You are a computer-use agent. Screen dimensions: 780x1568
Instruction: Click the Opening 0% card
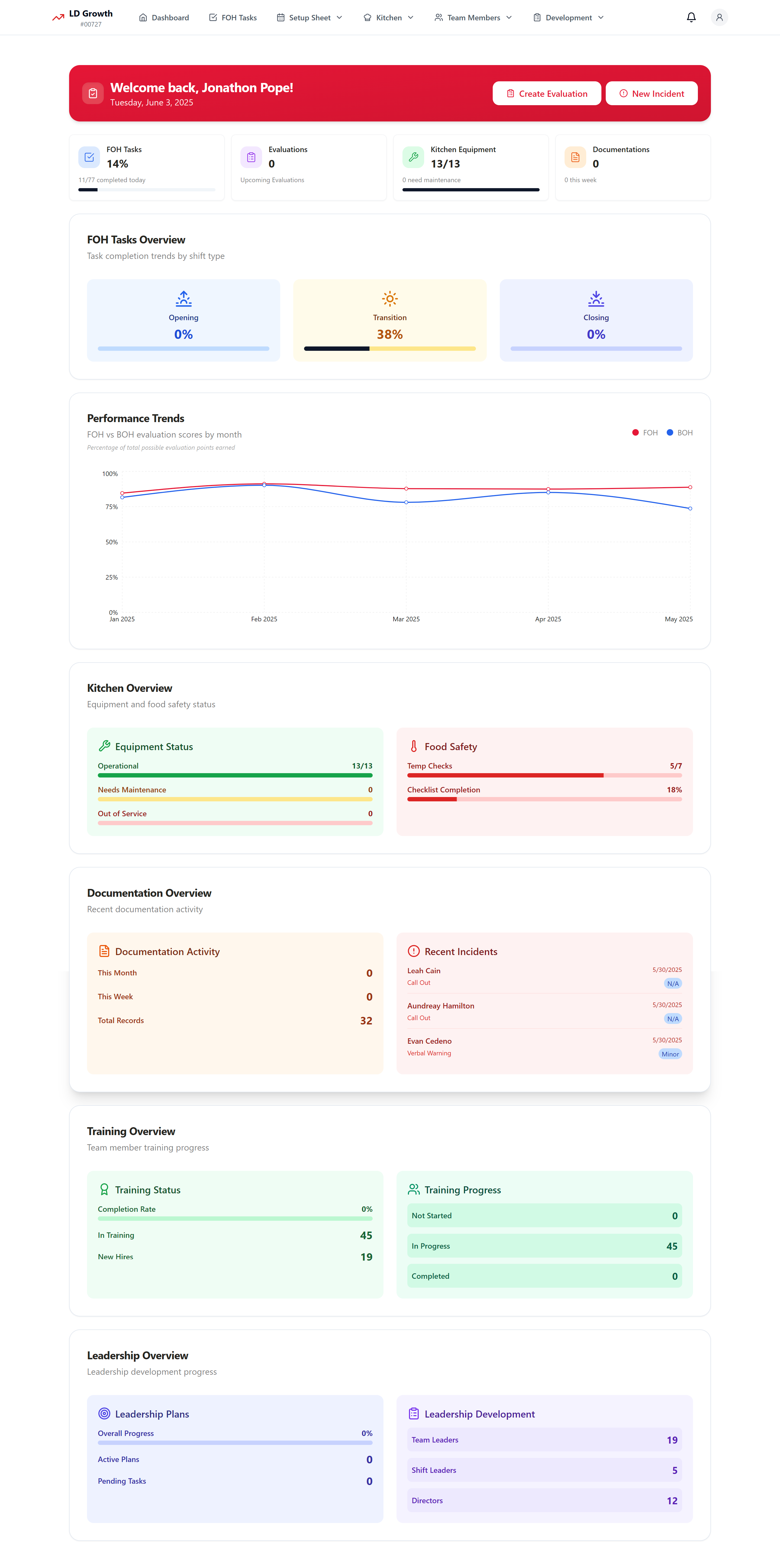(x=184, y=320)
